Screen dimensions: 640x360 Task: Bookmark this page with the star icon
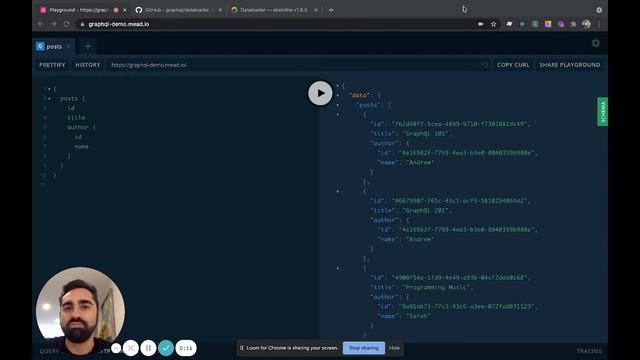[493, 24]
